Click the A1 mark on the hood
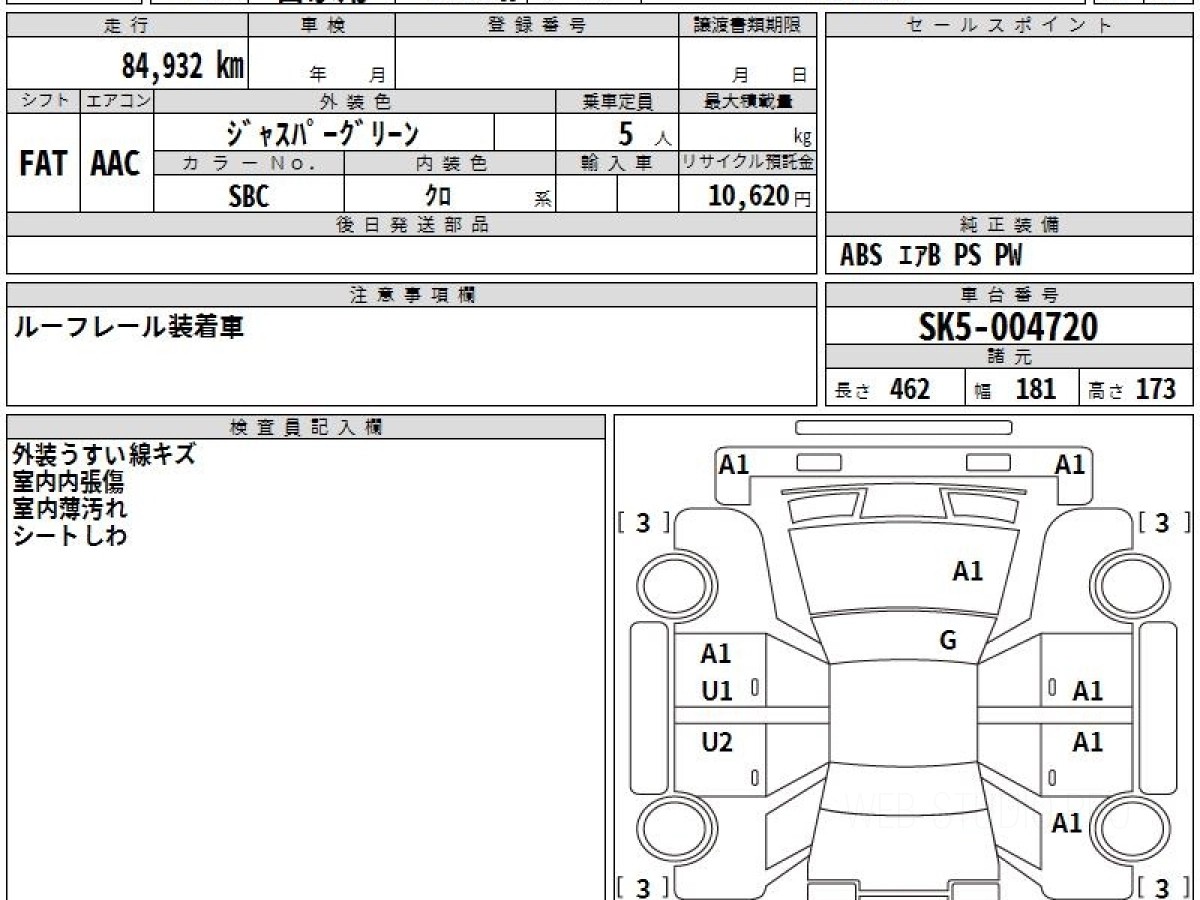 (968, 572)
